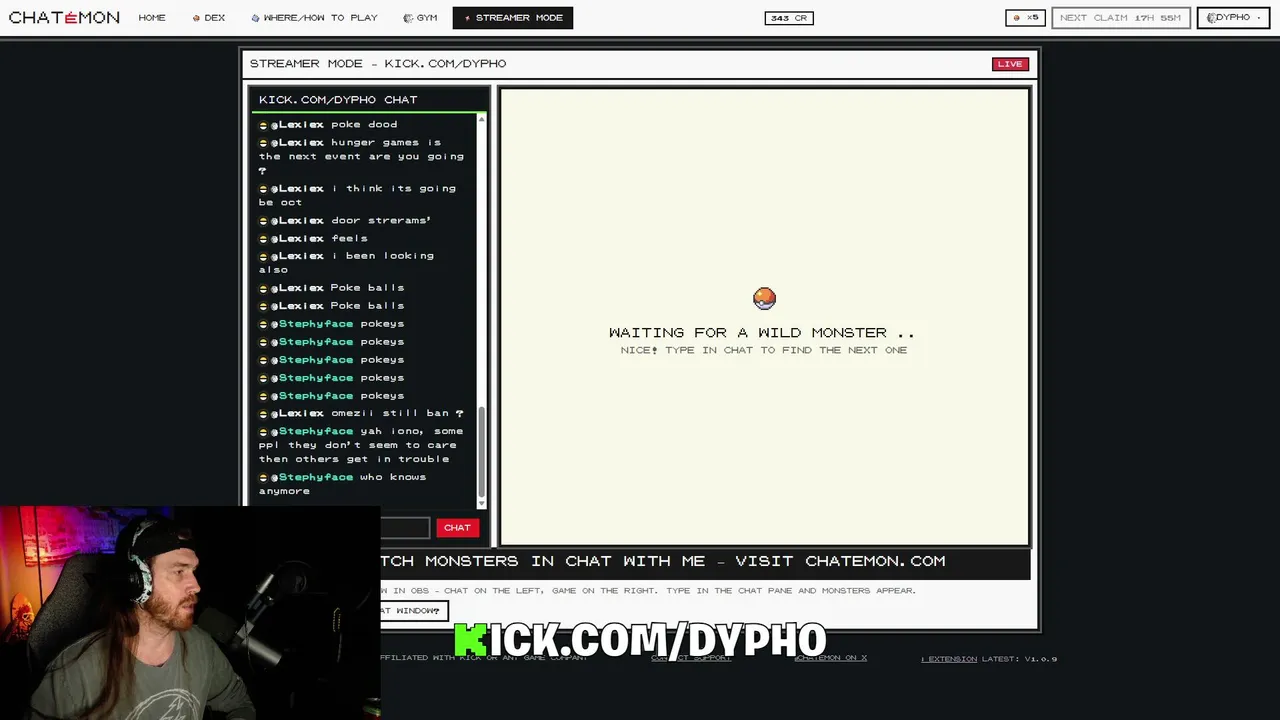Click the red CHAT send button

click(457, 528)
